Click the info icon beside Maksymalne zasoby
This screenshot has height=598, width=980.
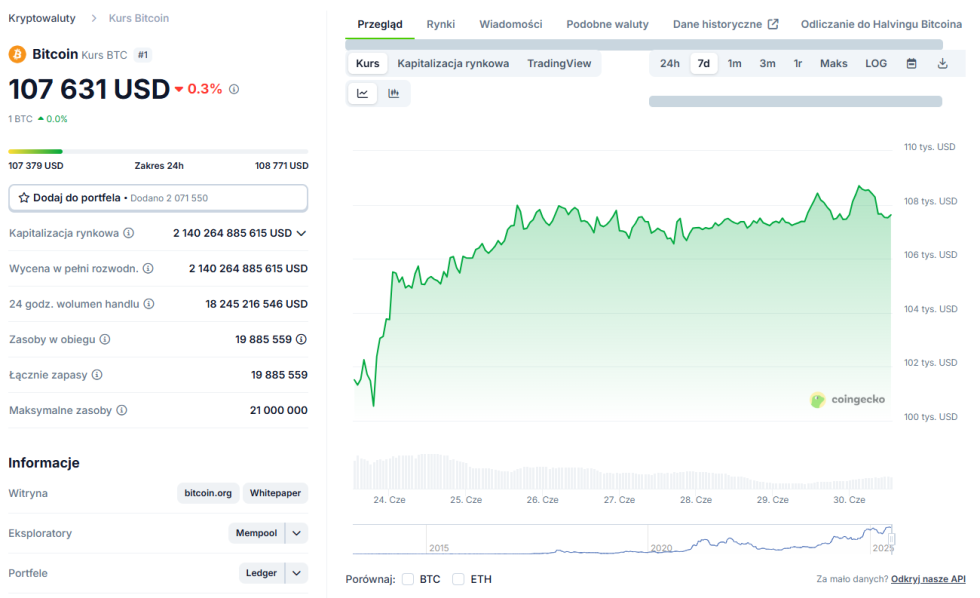pyautogui.click(x=122, y=410)
